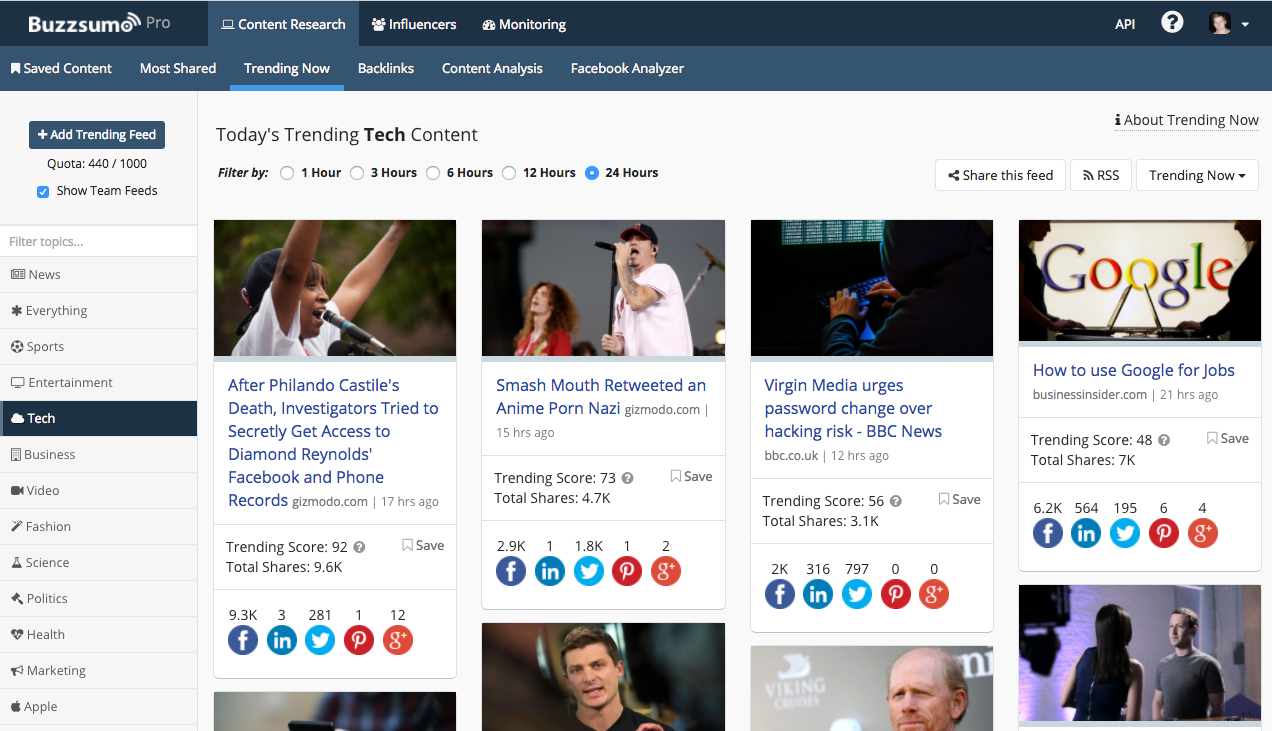The height and width of the screenshot is (731, 1272).
Task: Share Virgin Media article on Google Plus
Action: 934,594
